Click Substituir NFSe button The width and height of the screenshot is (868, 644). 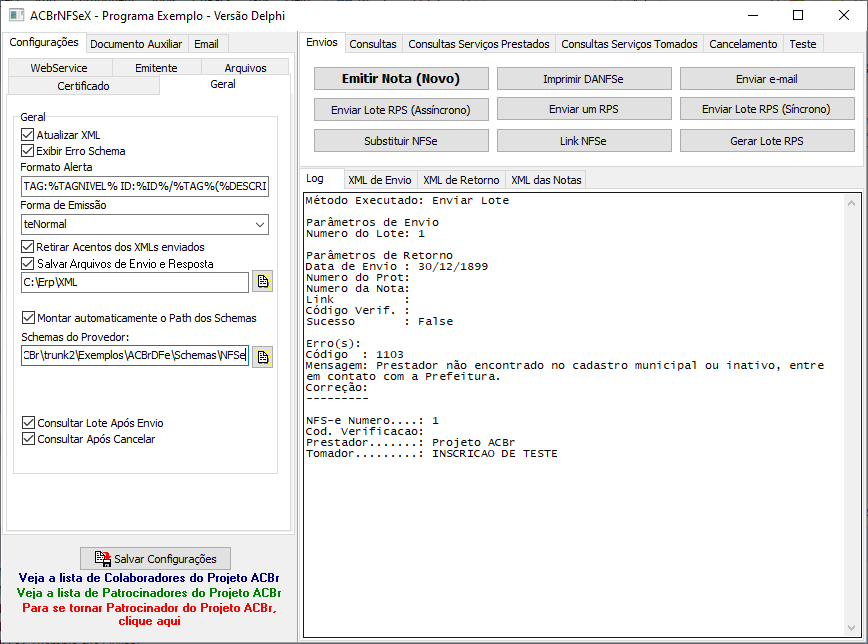tap(401, 141)
